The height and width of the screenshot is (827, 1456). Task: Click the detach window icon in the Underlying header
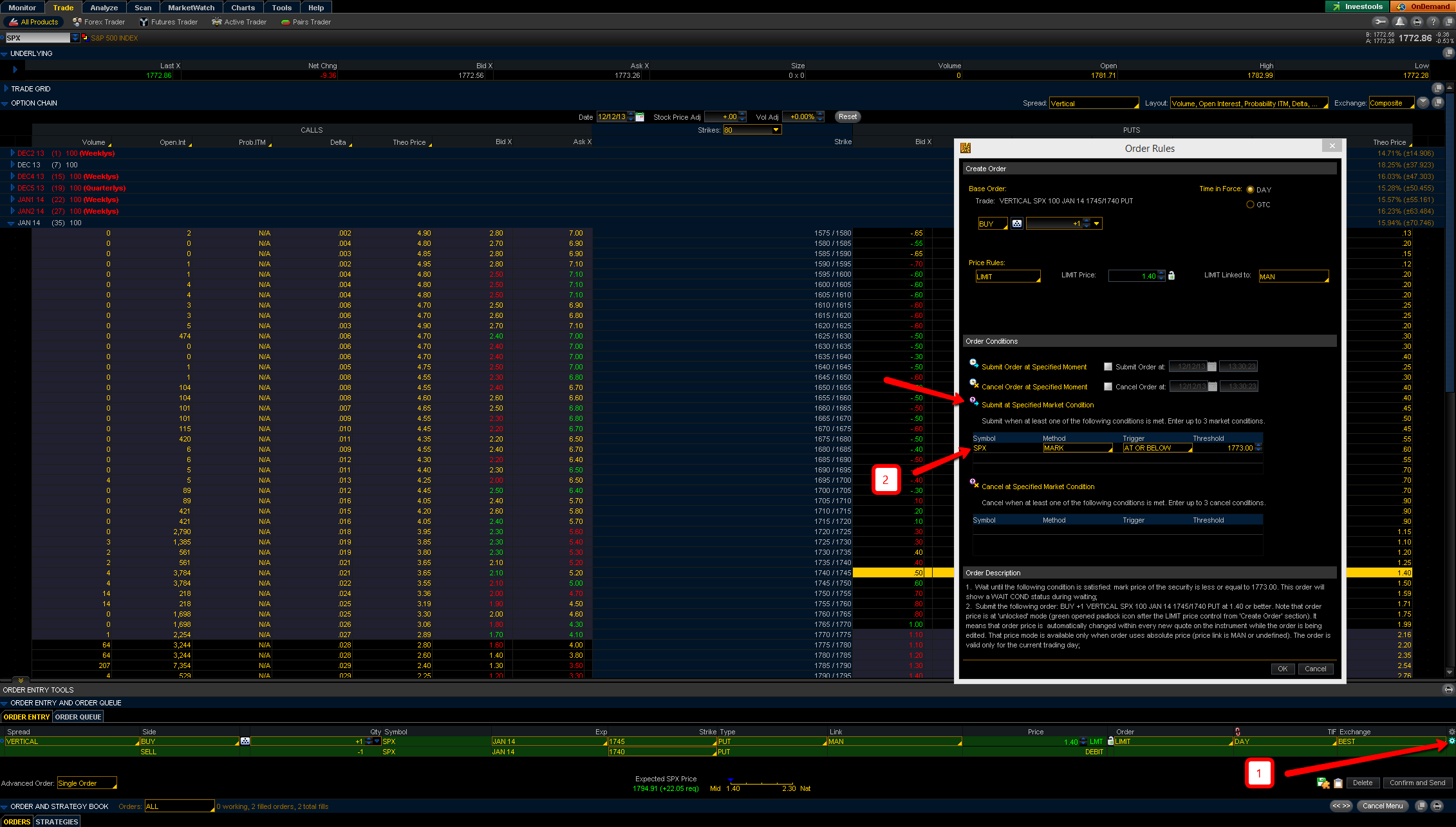pyautogui.click(x=1448, y=53)
